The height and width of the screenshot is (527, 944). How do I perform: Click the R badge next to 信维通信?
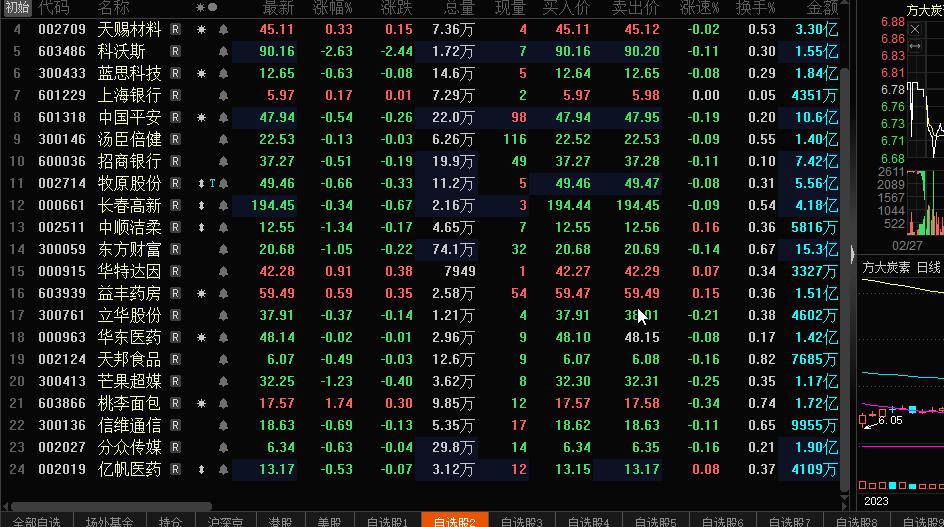coord(175,425)
